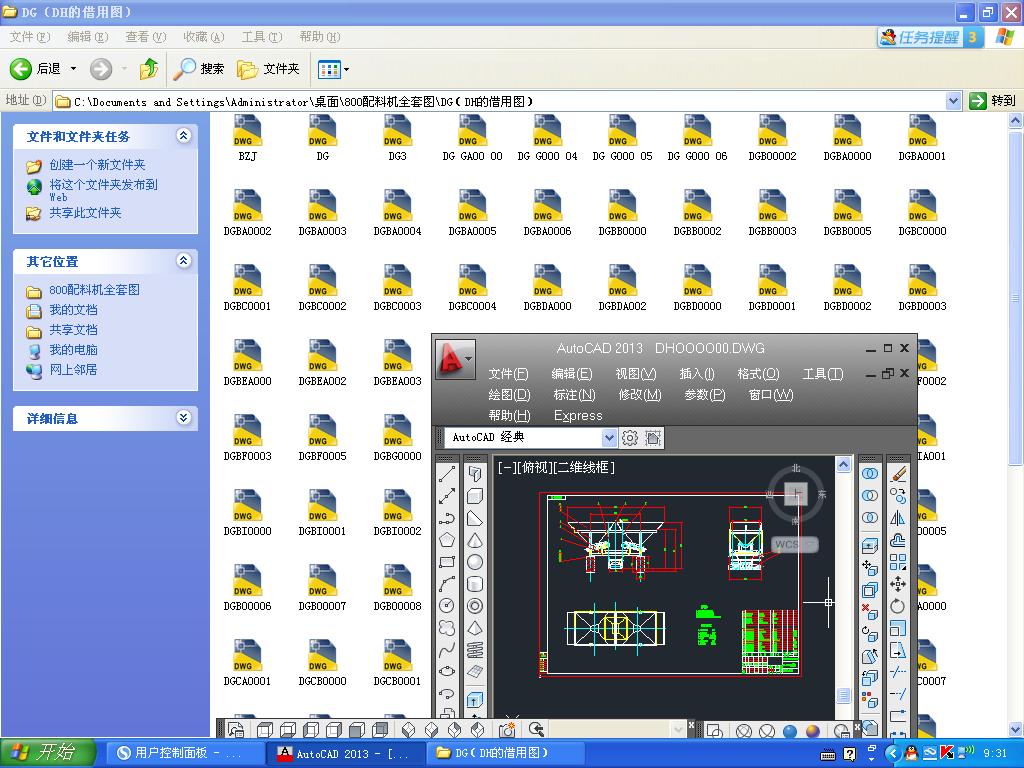
Task: Click the Union solid editing icon
Action: (x=870, y=474)
